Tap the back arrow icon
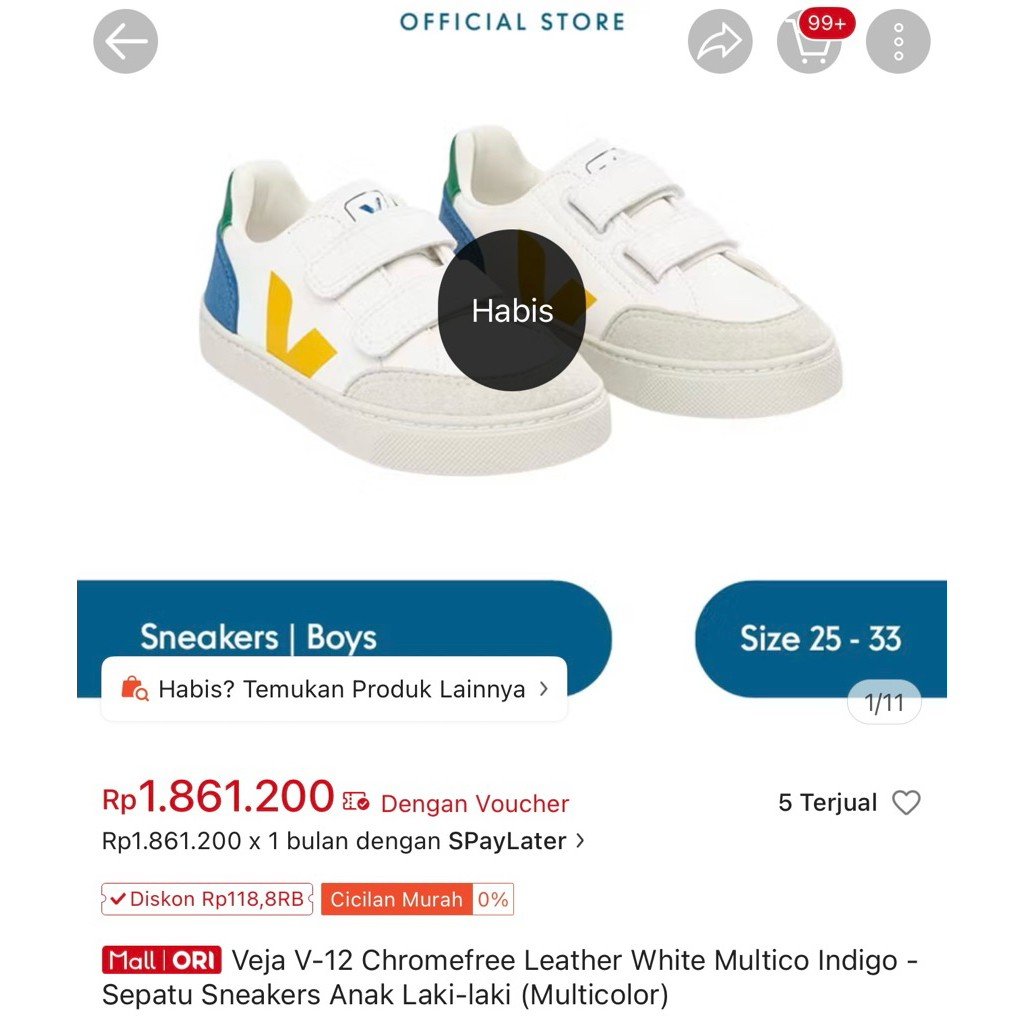This screenshot has height=1024, width=1024. [126, 42]
